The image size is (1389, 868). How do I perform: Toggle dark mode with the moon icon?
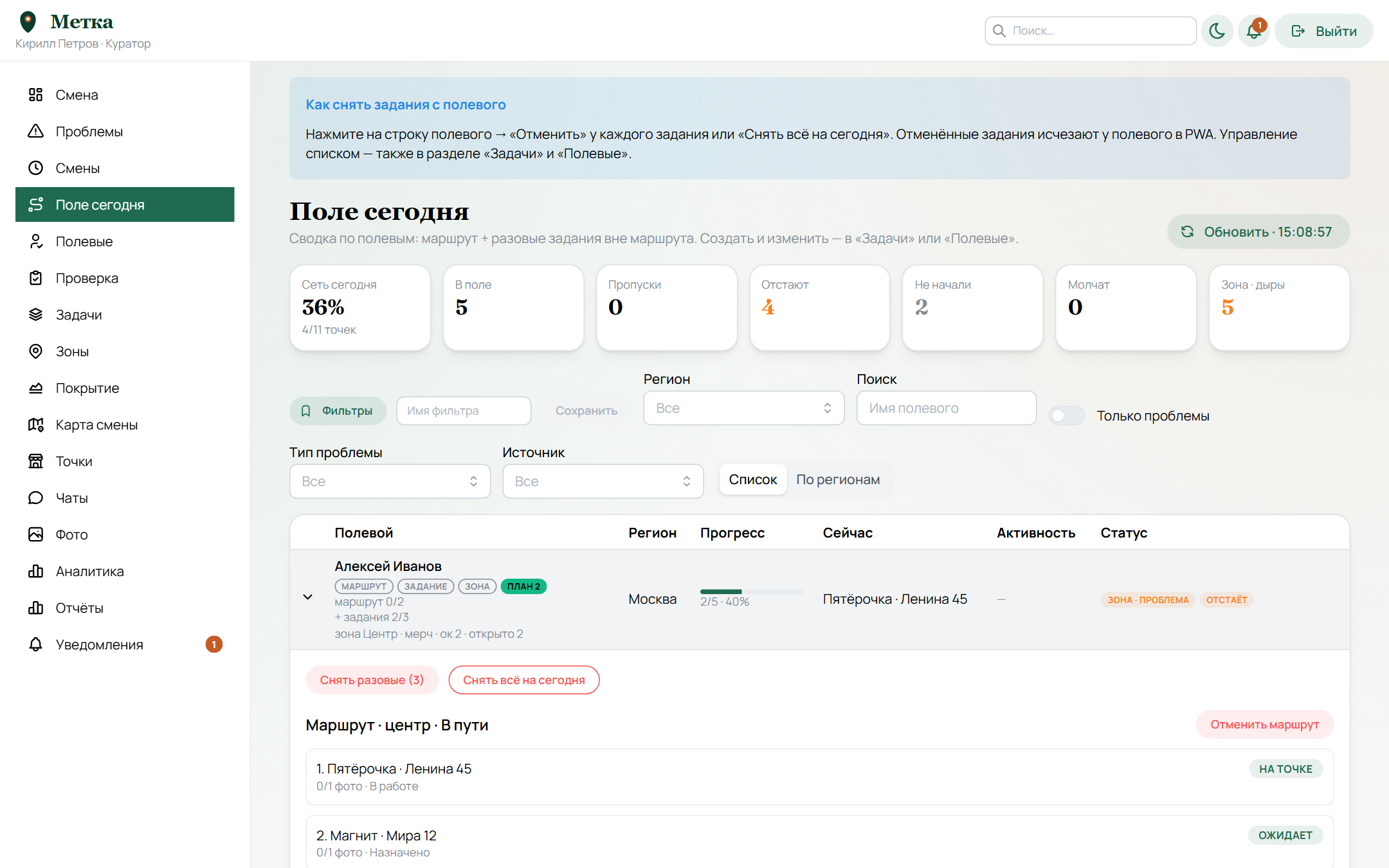click(x=1217, y=31)
